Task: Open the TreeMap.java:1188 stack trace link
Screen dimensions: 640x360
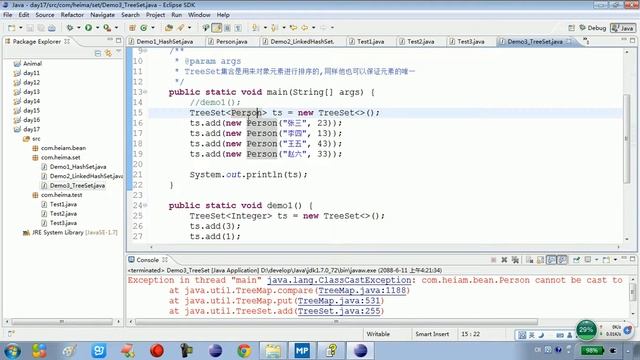Action: (x=362, y=291)
